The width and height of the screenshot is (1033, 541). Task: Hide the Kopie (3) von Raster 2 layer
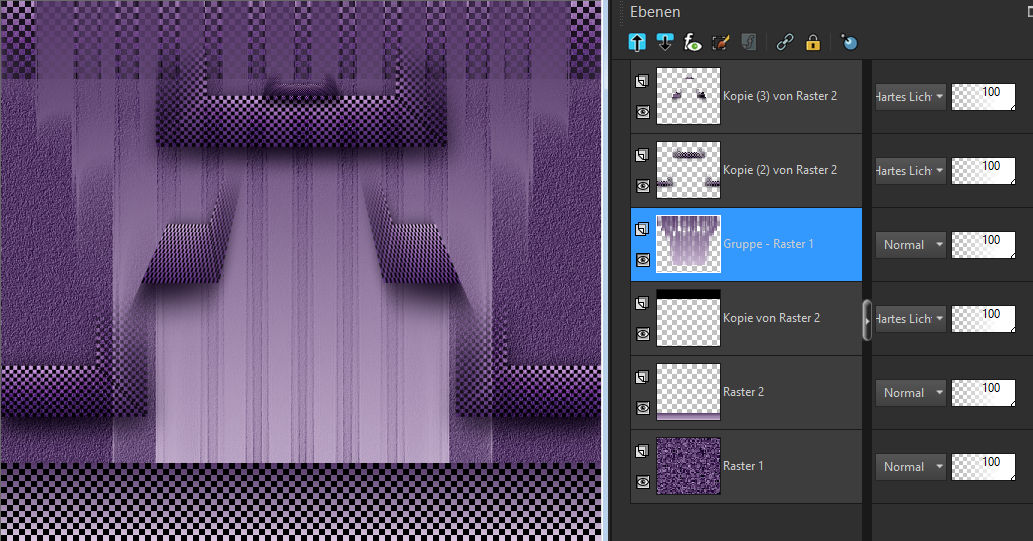click(642, 113)
